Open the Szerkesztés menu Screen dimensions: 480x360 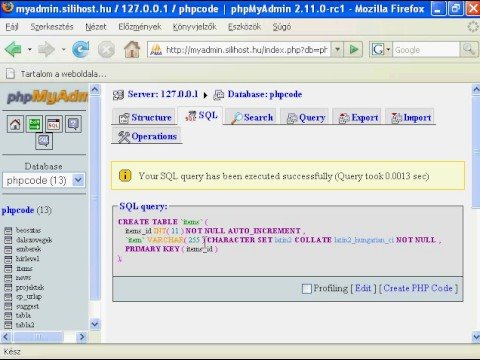pyautogui.click(x=52, y=27)
